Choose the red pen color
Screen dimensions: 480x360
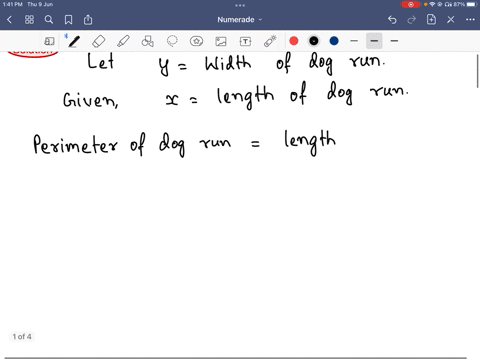(294, 41)
